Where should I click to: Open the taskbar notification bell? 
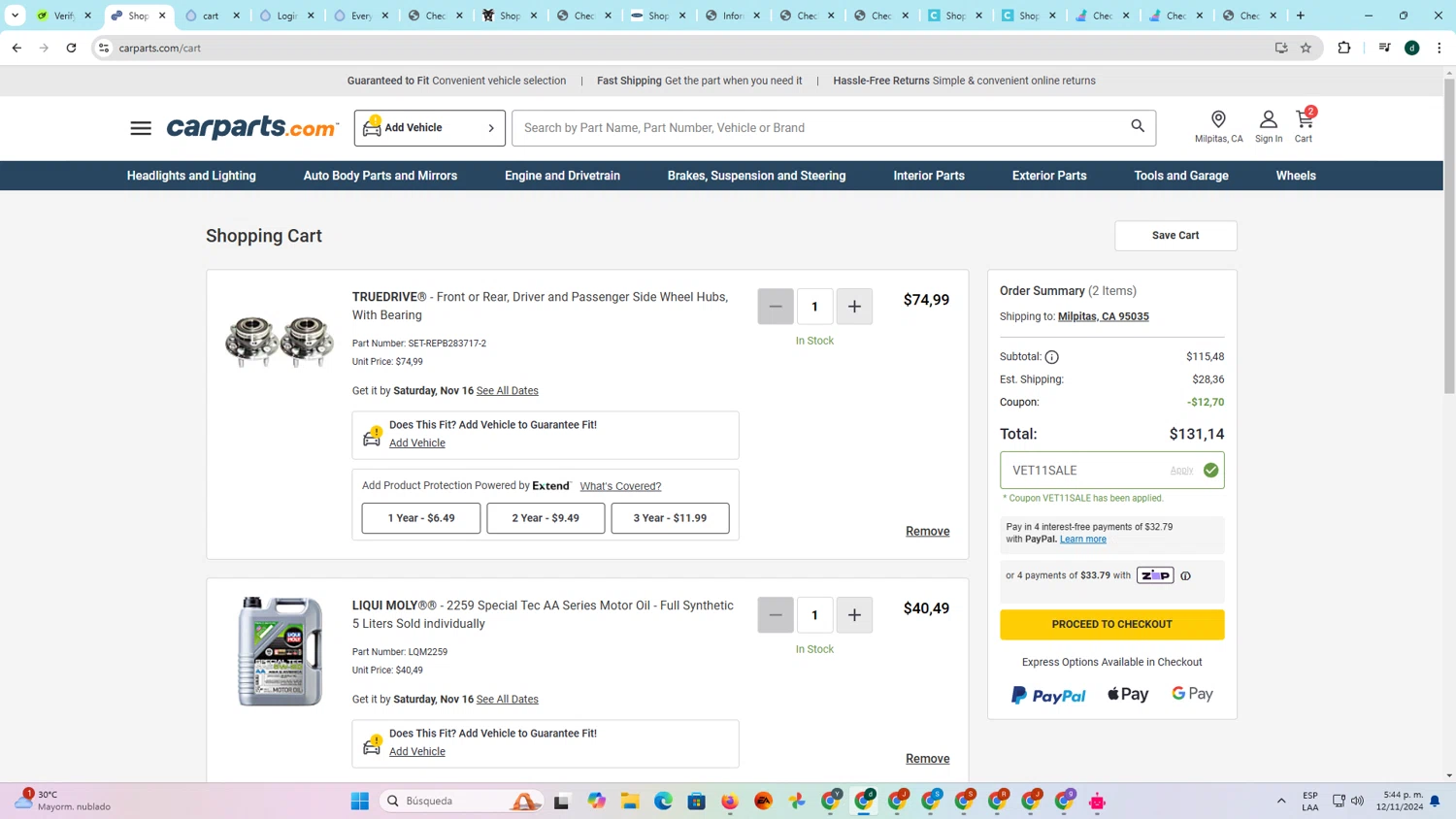click(x=1435, y=802)
